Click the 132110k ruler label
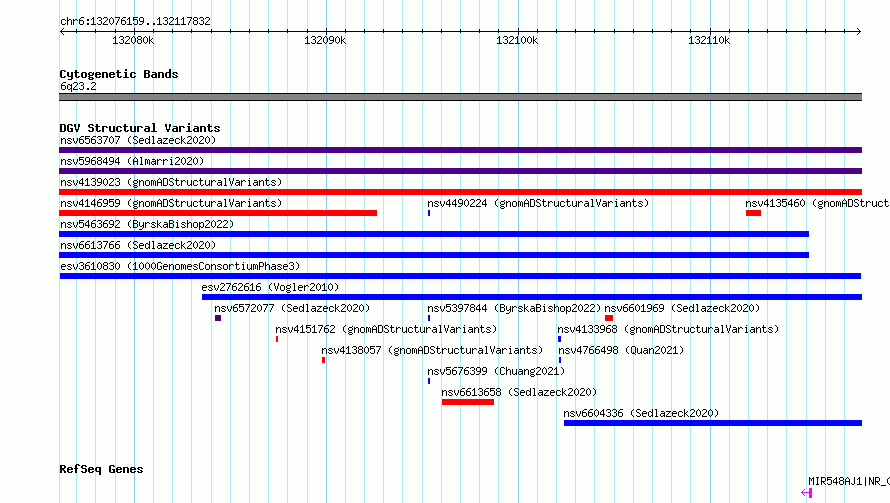This screenshot has height=503, width=890. 709,40
